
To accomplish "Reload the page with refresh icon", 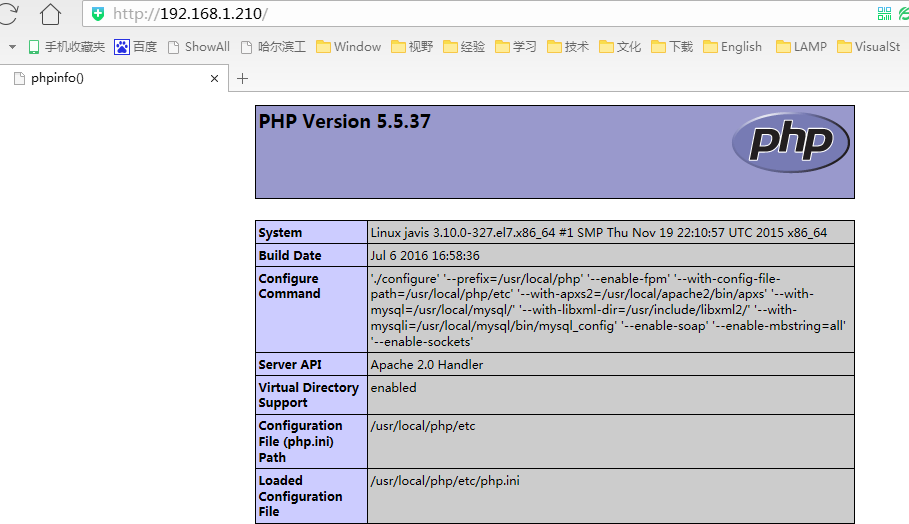I will click(9, 14).
